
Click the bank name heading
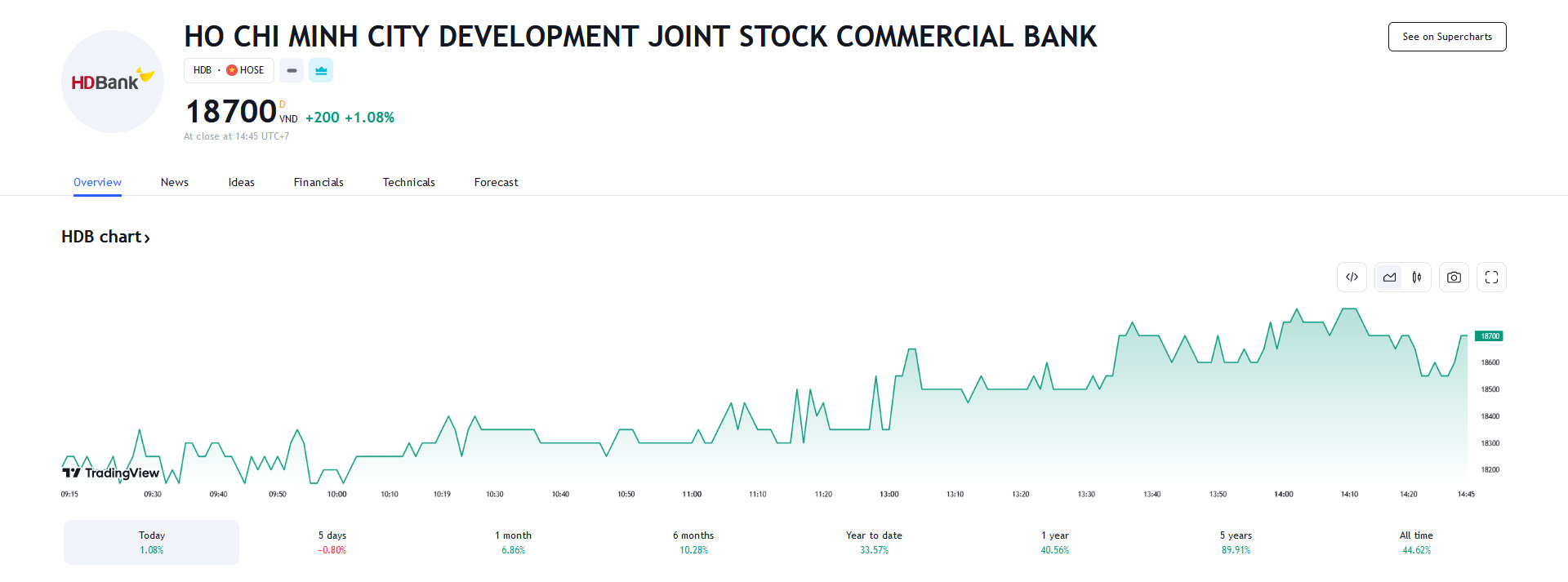tap(640, 37)
